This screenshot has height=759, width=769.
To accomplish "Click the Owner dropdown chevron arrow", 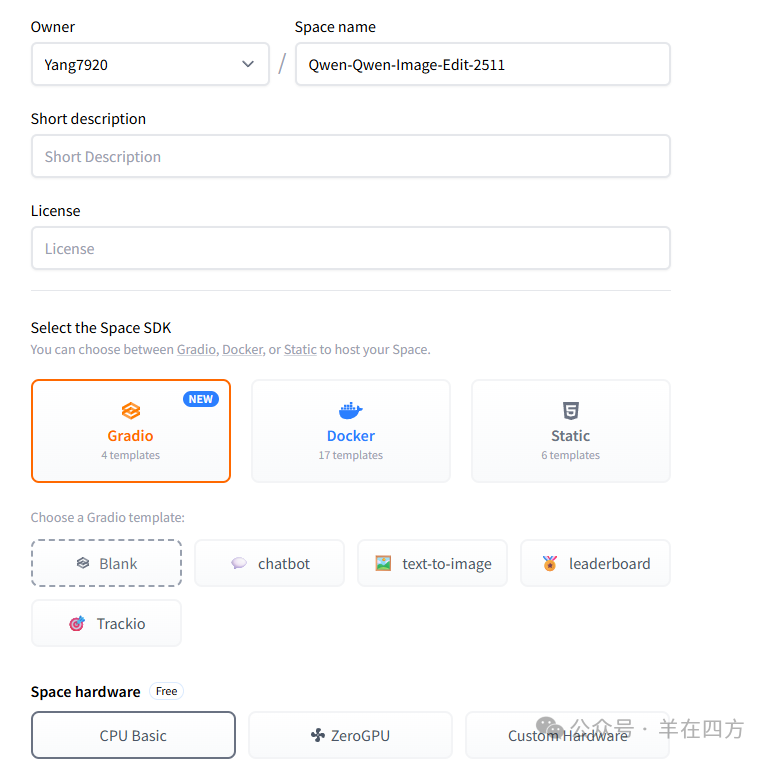I will point(248,64).
